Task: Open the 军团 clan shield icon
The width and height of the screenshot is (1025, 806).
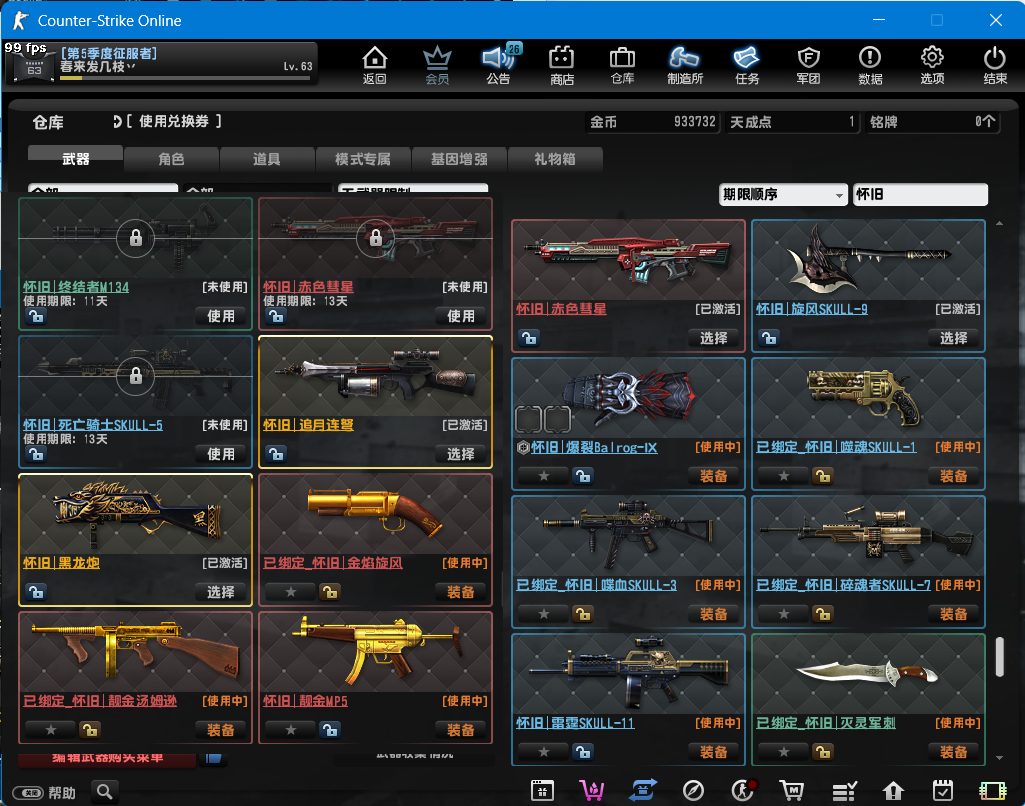Action: point(809,65)
